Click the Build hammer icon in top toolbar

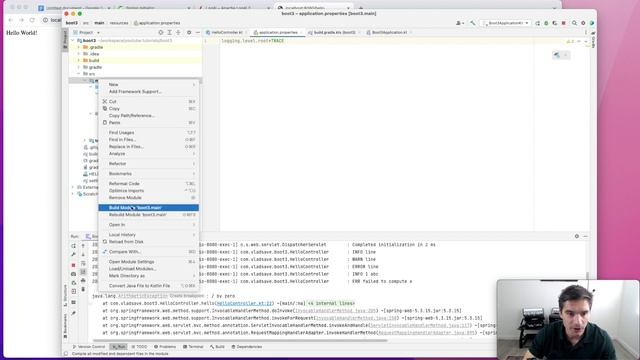[473, 23]
